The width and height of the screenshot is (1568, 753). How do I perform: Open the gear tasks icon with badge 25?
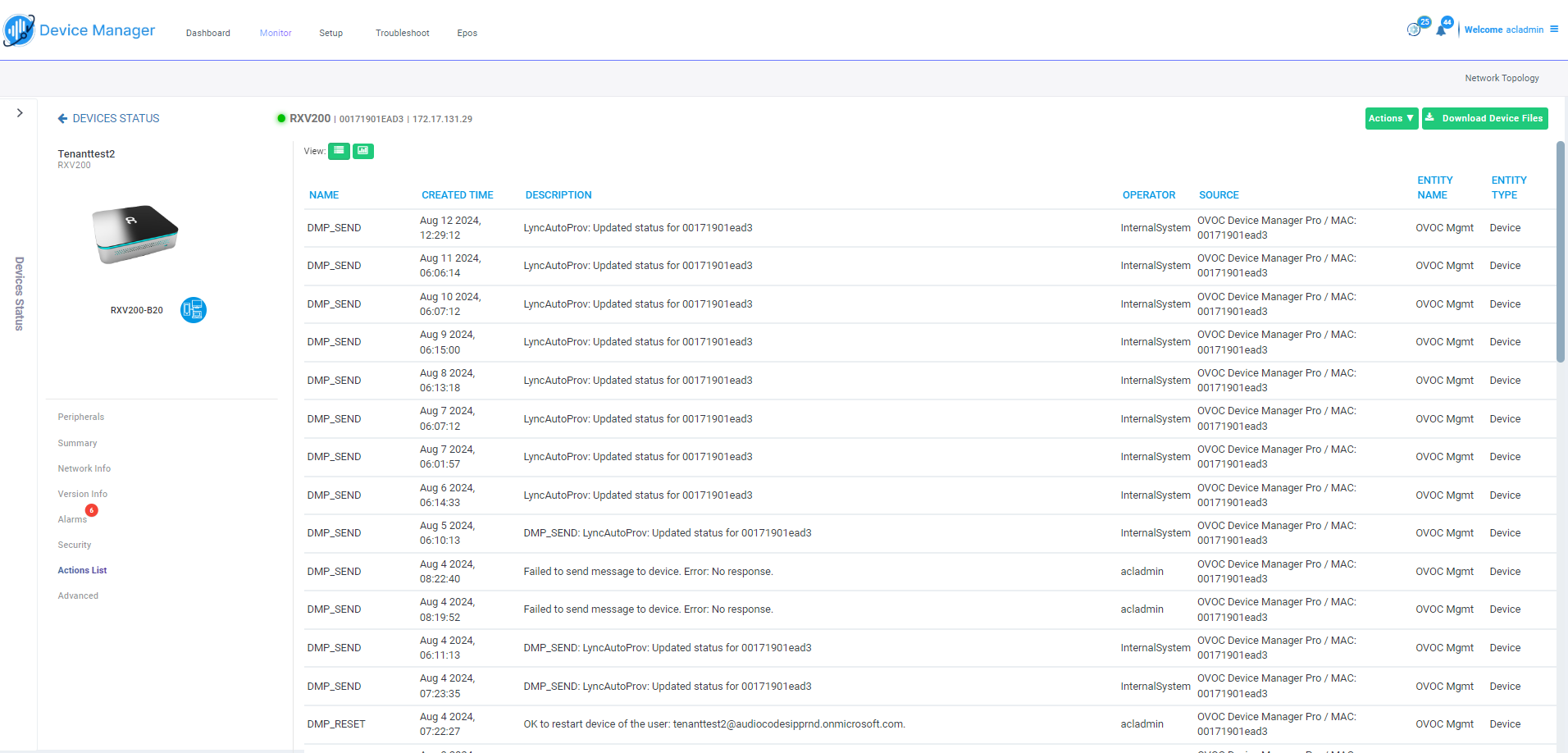click(1414, 30)
